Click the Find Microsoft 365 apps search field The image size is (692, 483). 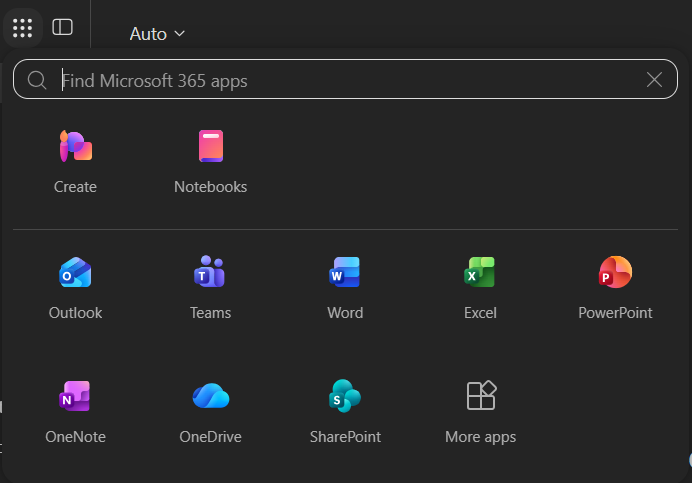(x=345, y=79)
